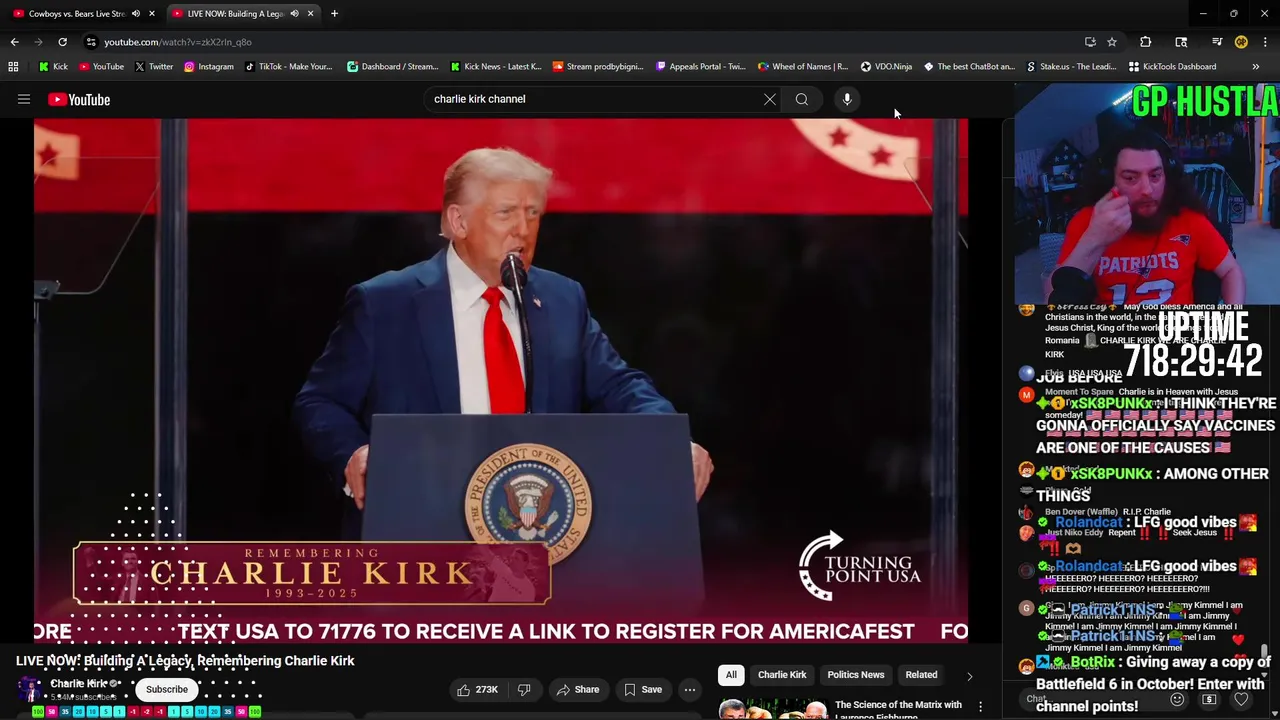Image resolution: width=1280 pixels, height=720 pixels.
Task: Mute the LIVE NOW tab audio icon
Action: click(x=294, y=13)
